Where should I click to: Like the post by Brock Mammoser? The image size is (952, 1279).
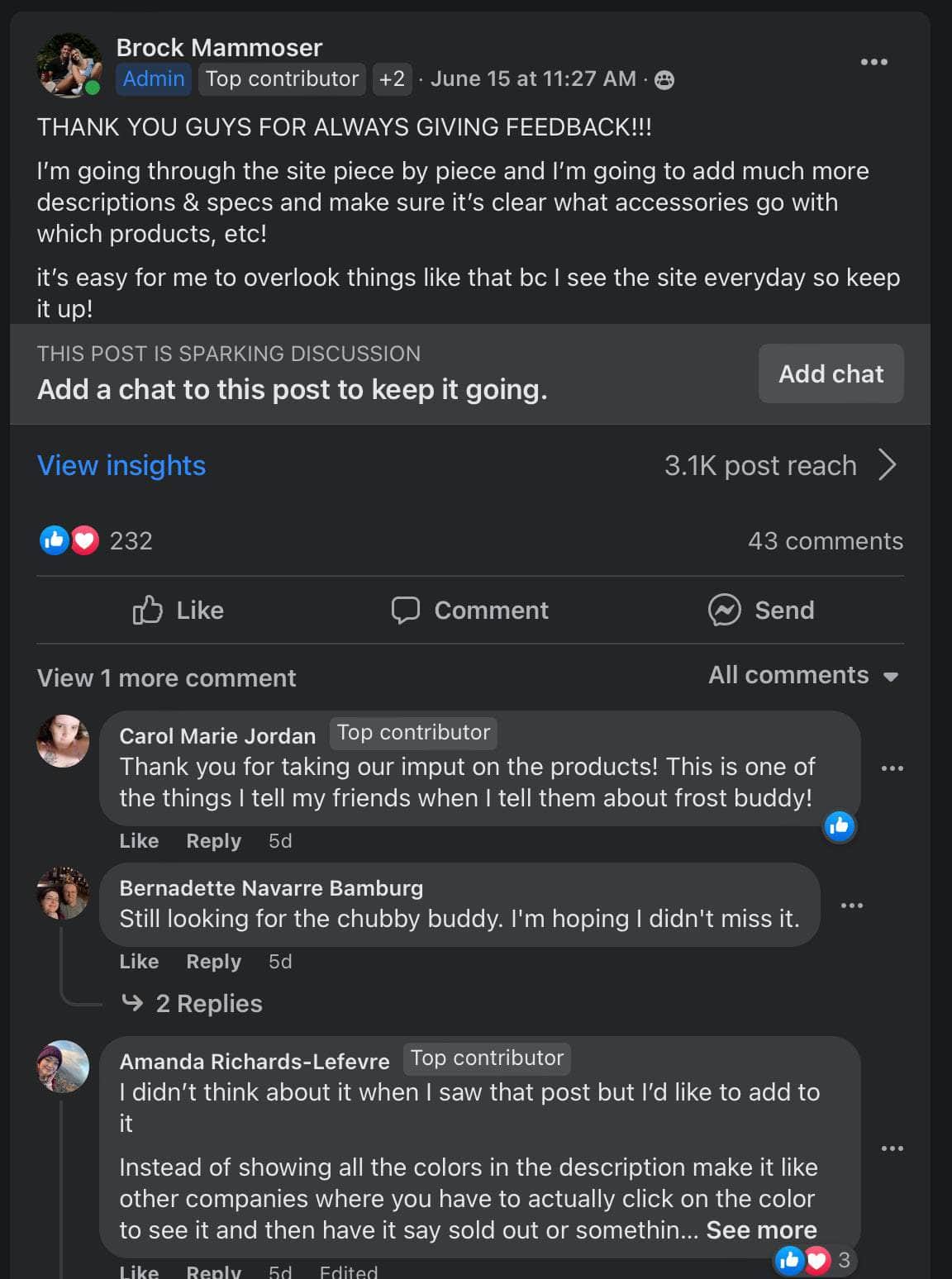pos(178,611)
